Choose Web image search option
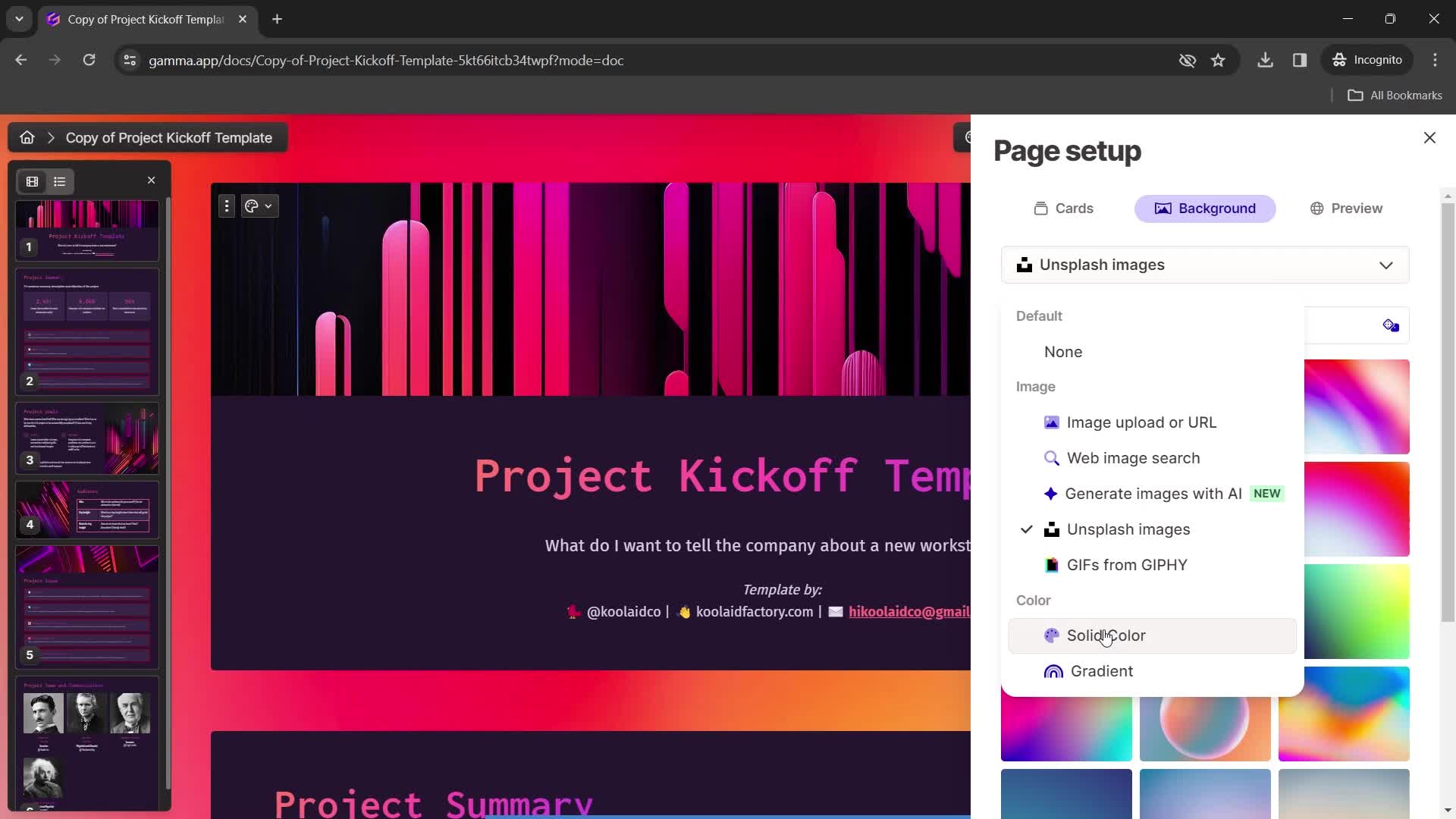 click(x=1153, y=458)
